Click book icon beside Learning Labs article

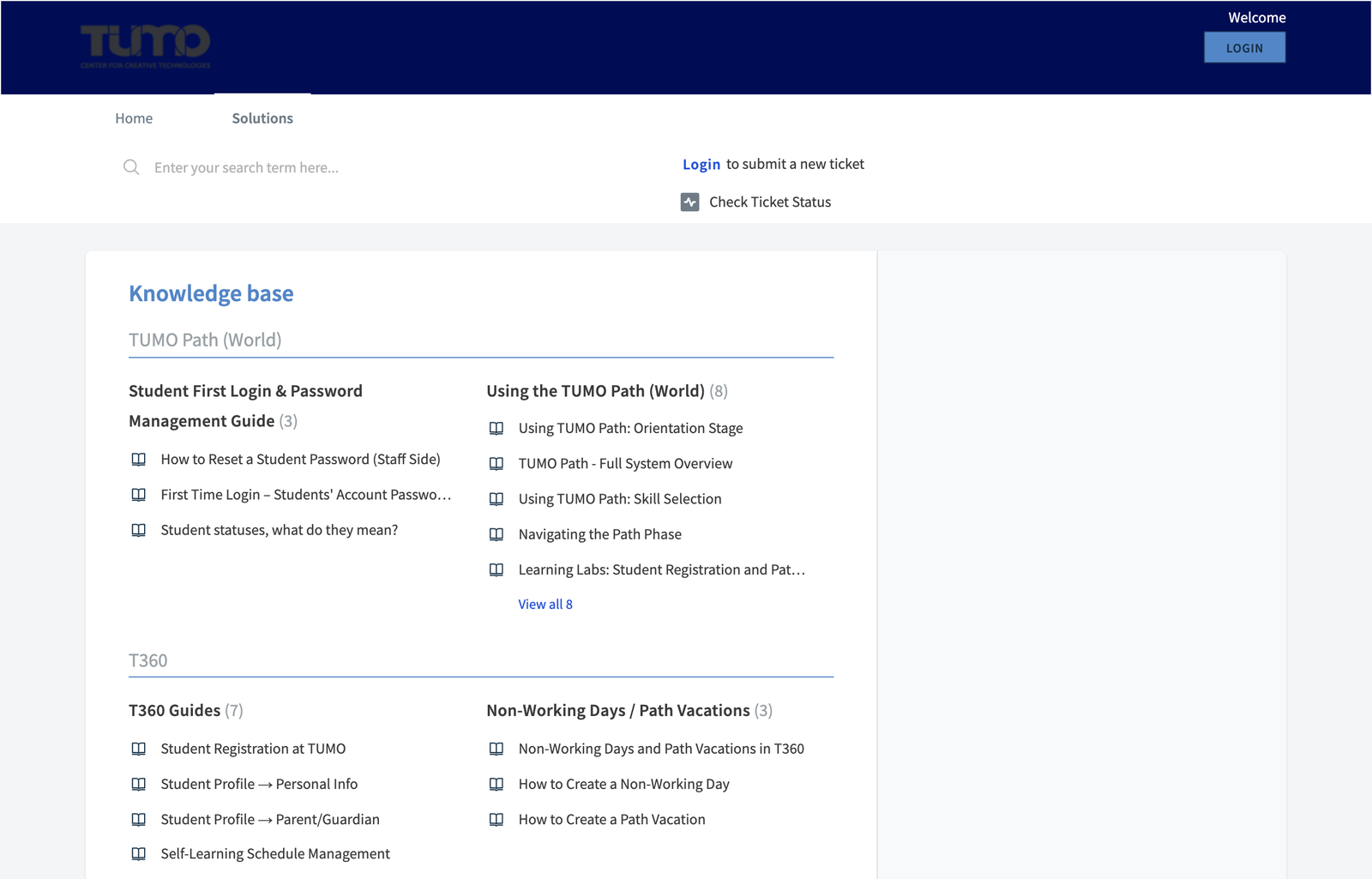click(x=496, y=569)
